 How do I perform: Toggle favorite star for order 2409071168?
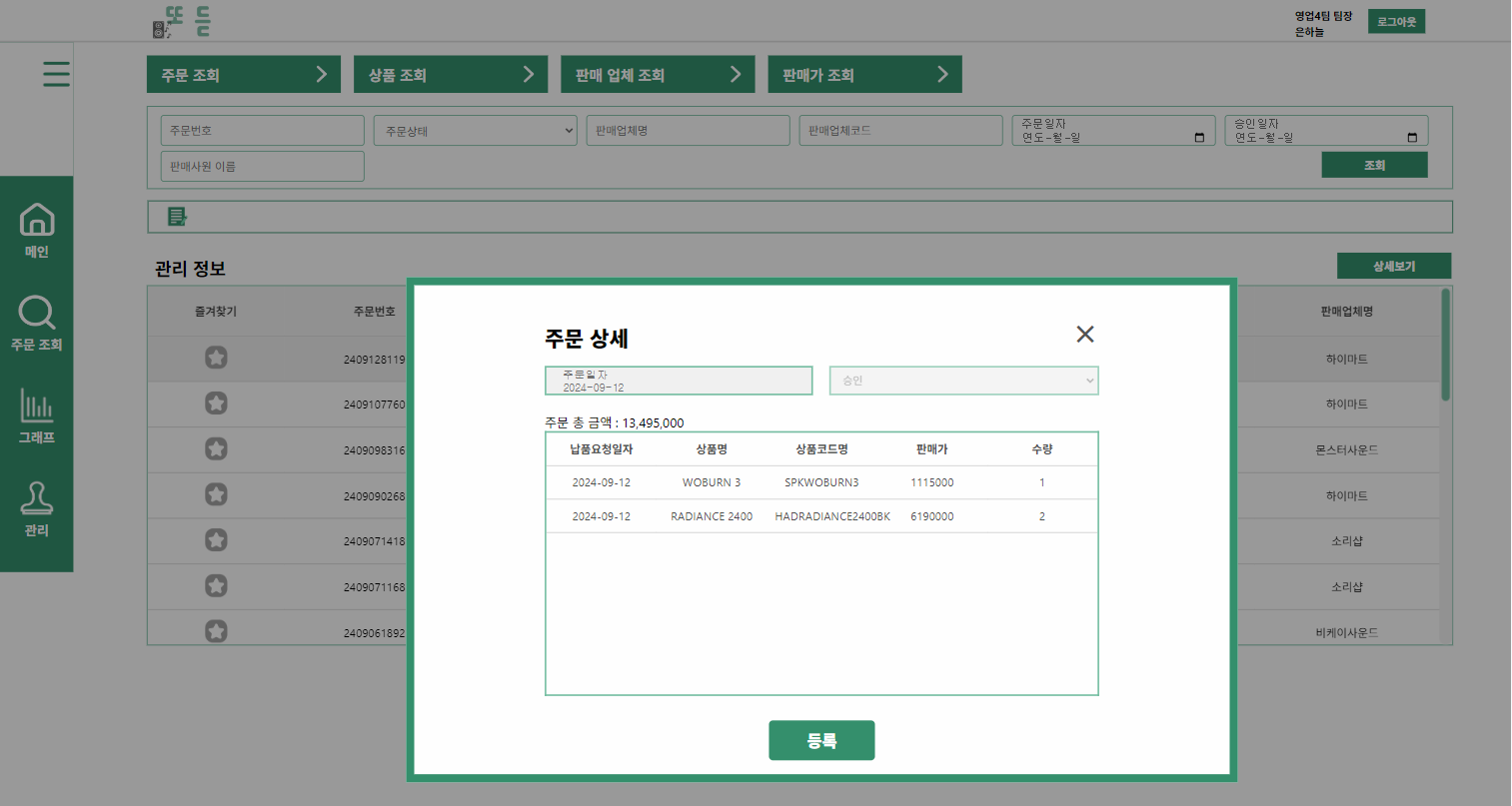pos(216,586)
